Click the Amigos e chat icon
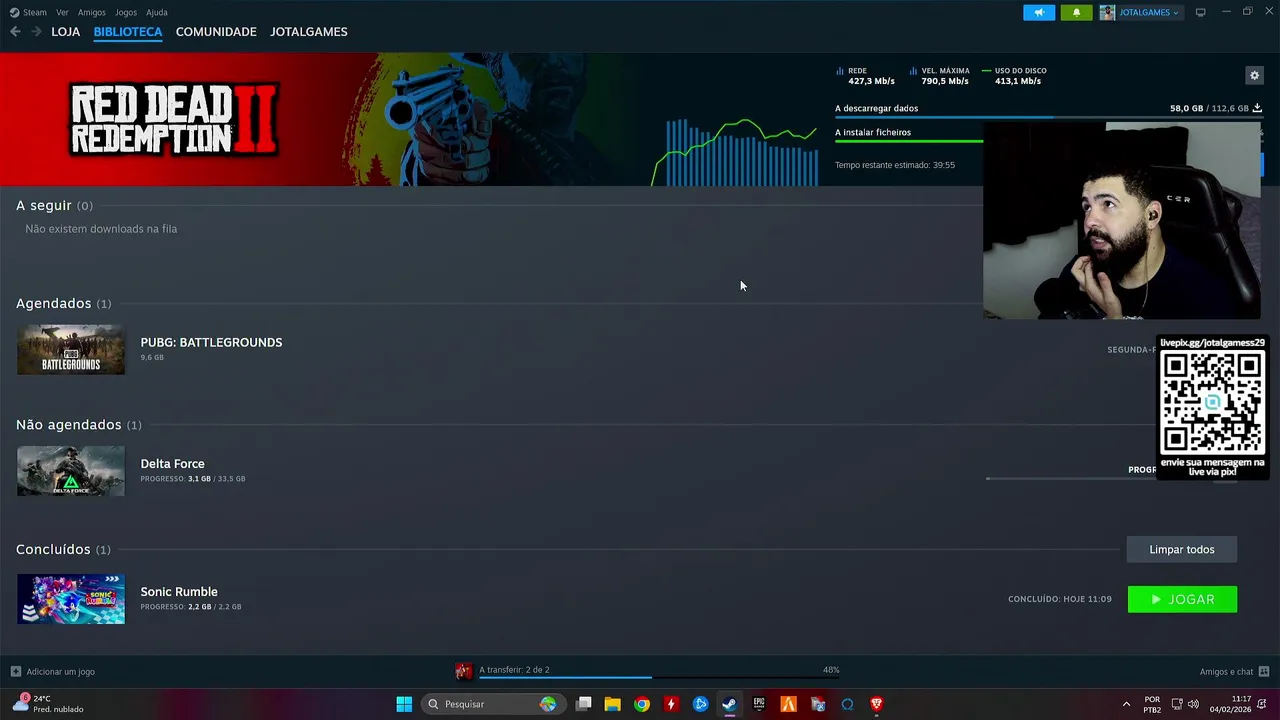 [1264, 671]
